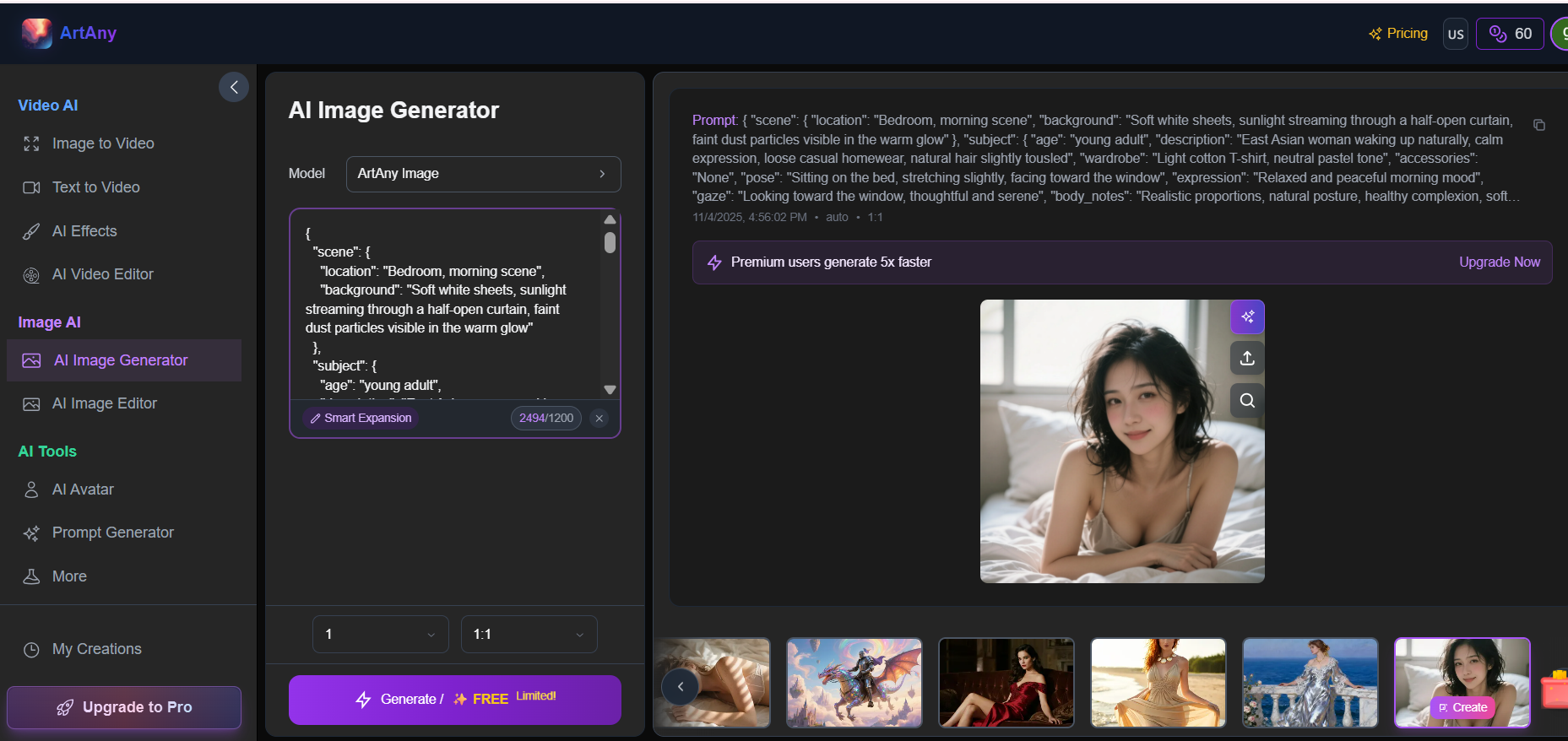Copy the prompt text using copy icon
Screen dimensions: 1568x741
click(x=1538, y=125)
